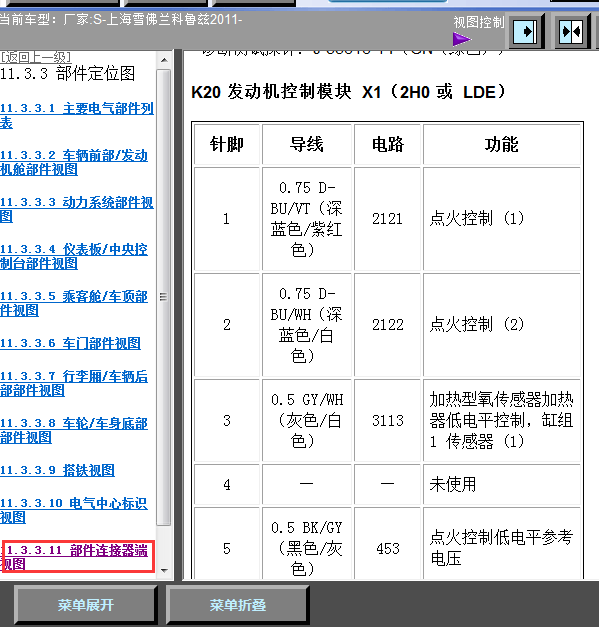Screen dimensions: 599x627
Task: Open link 11.3.3.1 主要电气部件列表
Action: coord(77,115)
